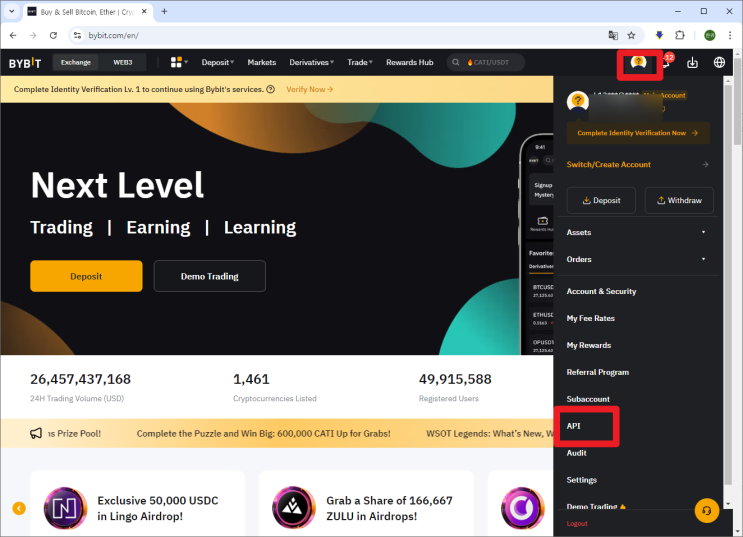Close the Bybit browser tab

(x=144, y=11)
